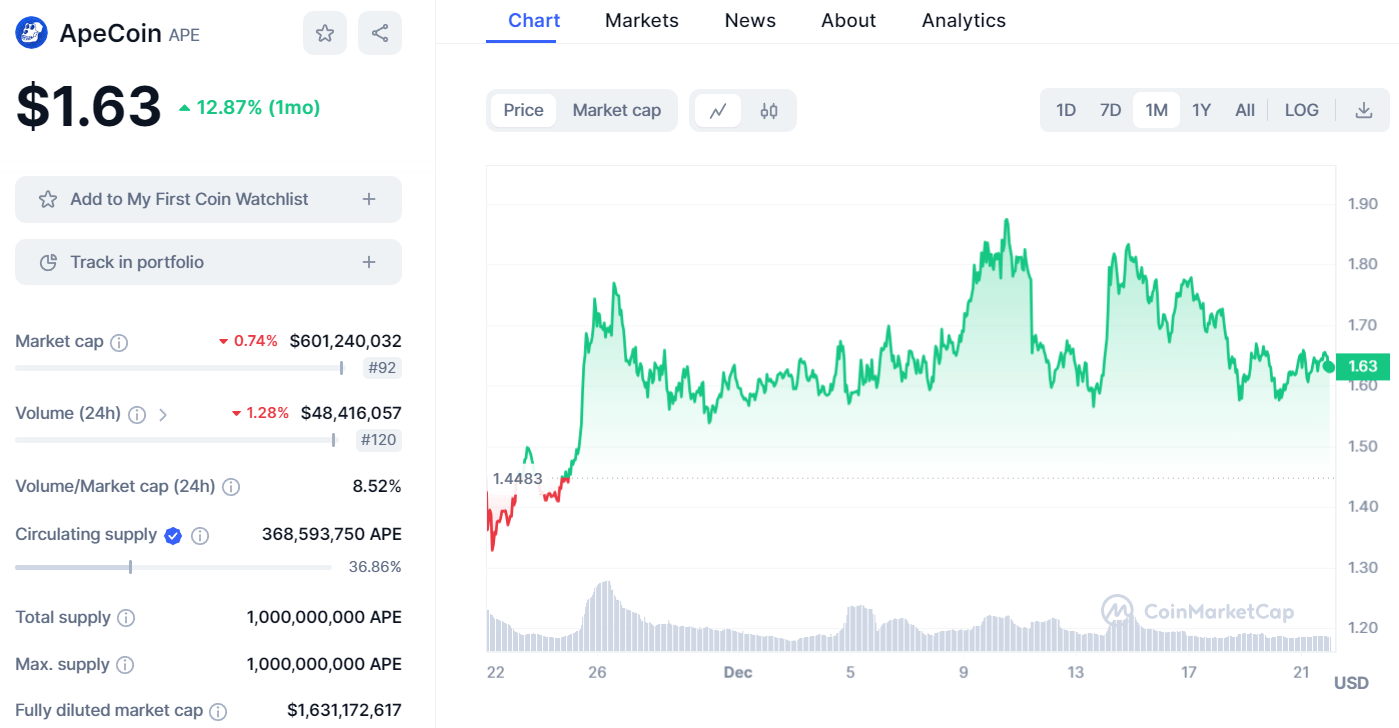Click the APE ticker symbol
Screen dimensions: 1399x728
click(x=184, y=35)
